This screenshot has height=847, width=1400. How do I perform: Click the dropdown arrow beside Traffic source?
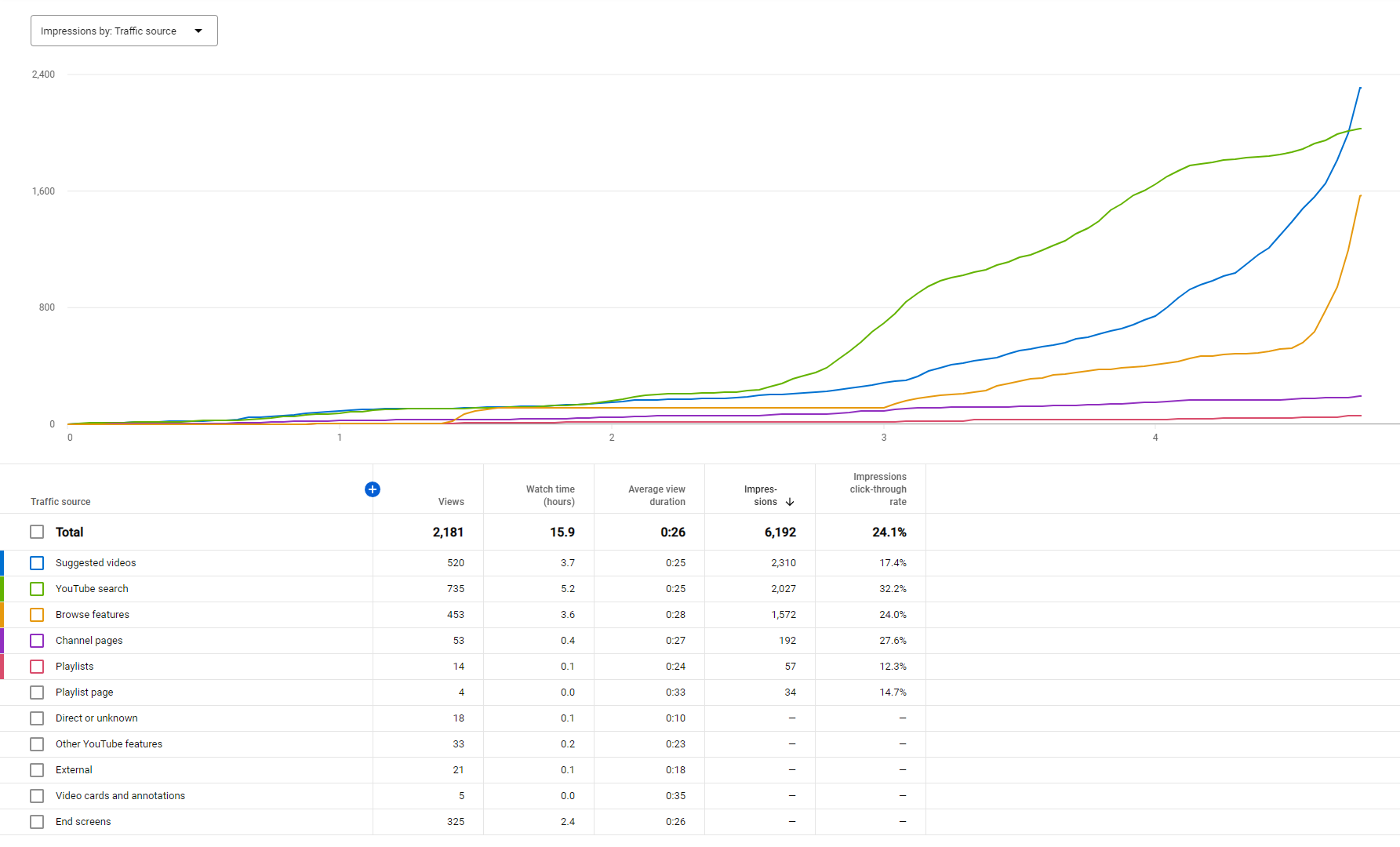[x=198, y=31]
